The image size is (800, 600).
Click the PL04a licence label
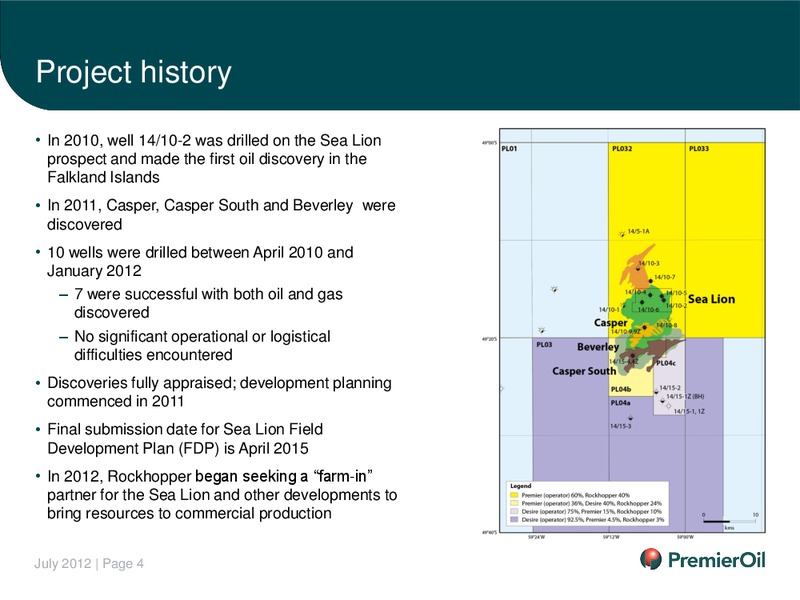620,403
